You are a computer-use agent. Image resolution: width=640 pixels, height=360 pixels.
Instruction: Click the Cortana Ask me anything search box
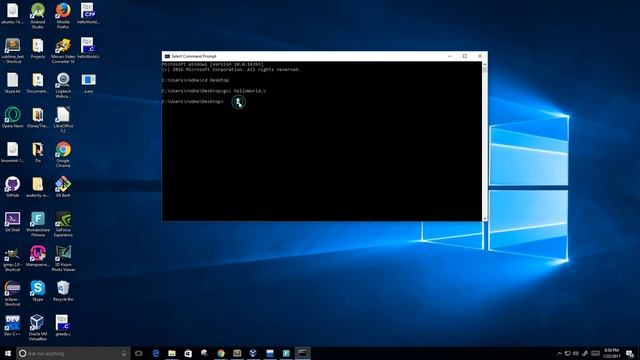pos(73,353)
